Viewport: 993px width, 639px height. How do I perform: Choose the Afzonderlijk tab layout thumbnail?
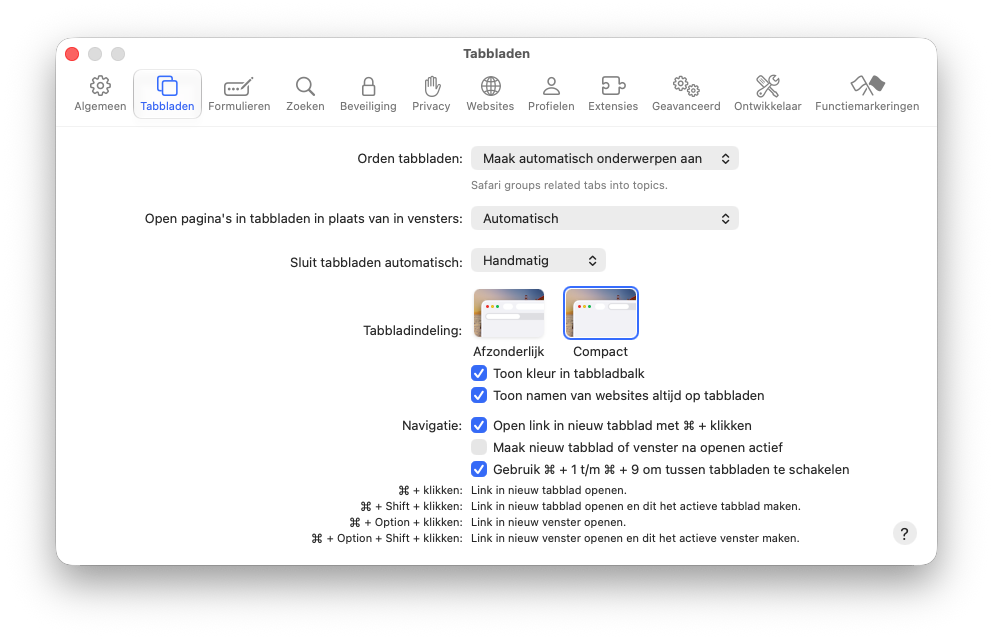tap(509, 313)
